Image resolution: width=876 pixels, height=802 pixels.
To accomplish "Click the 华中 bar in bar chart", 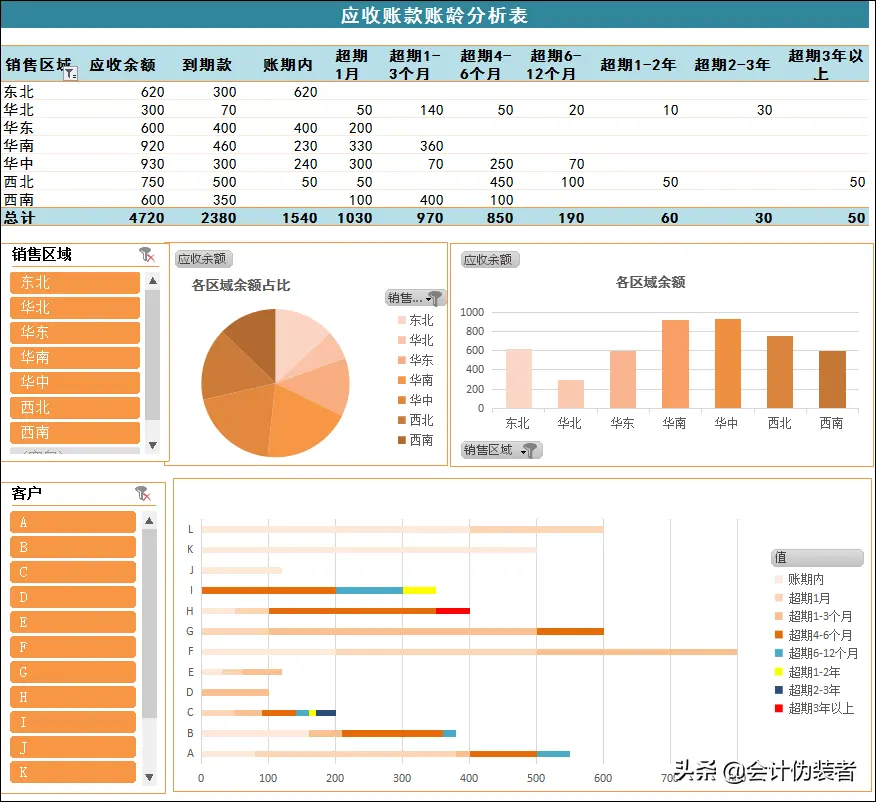I will tap(727, 363).
